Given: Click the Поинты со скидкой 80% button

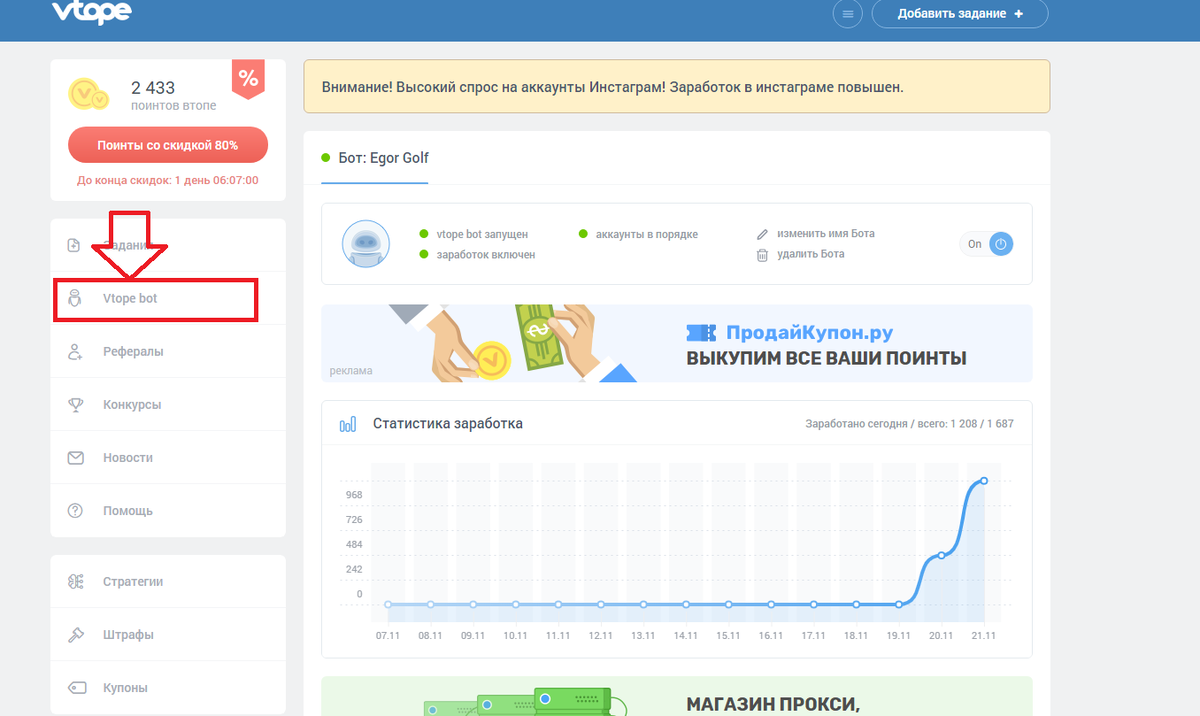Looking at the screenshot, I should 168,145.
